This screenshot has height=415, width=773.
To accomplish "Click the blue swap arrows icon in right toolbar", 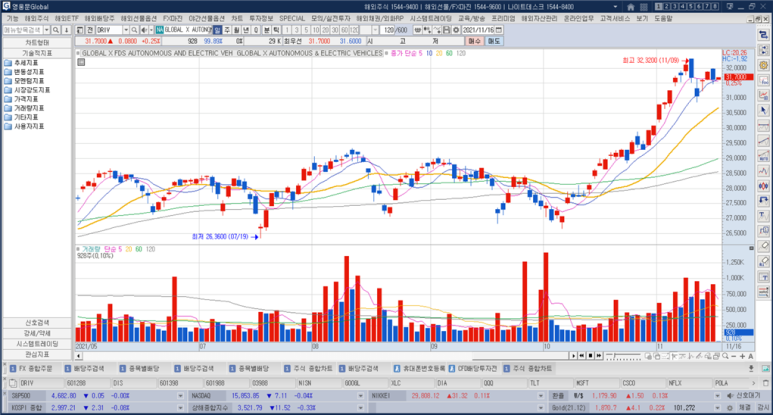I will point(763,35).
